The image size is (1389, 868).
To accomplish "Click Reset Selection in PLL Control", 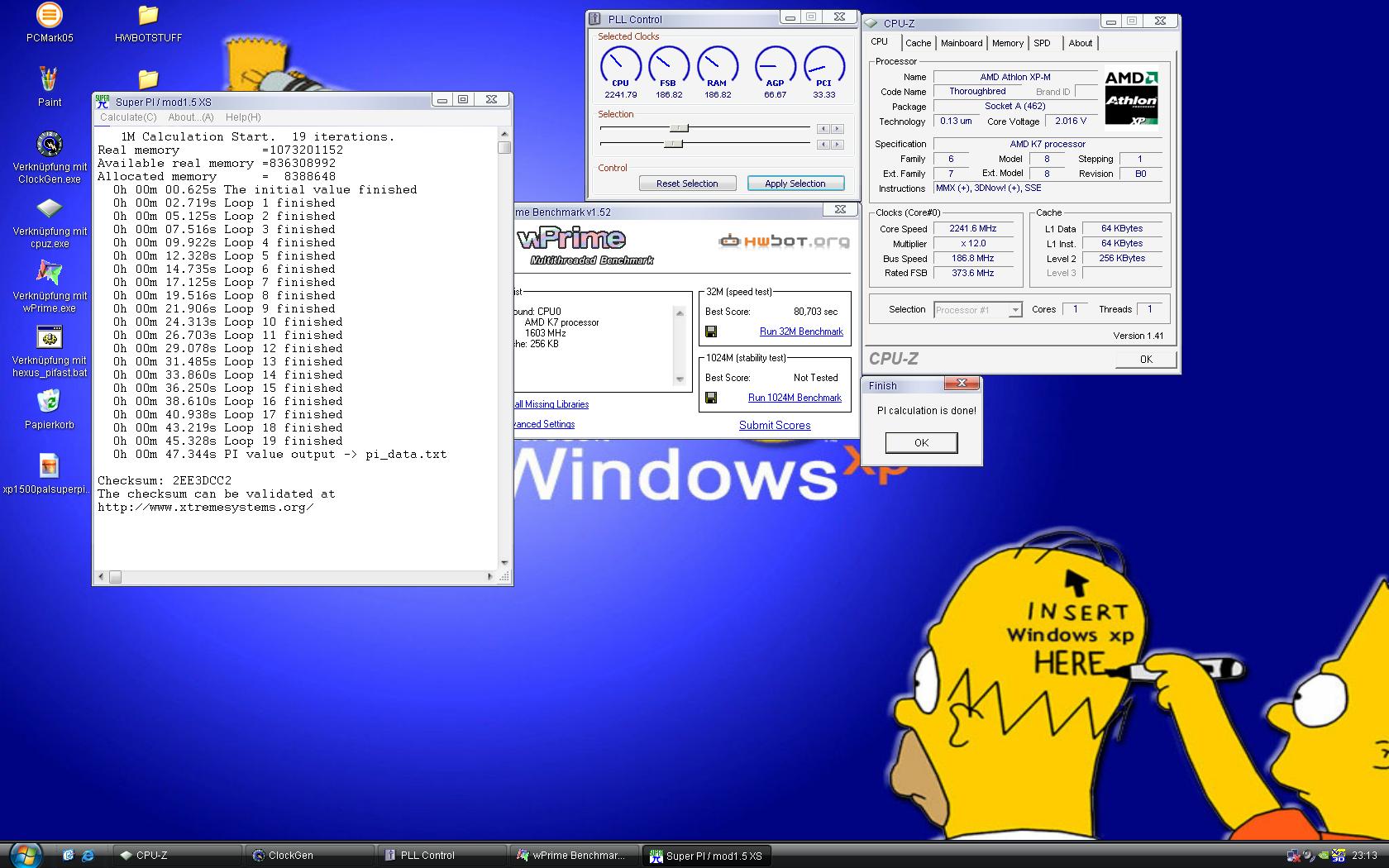I will tap(687, 184).
